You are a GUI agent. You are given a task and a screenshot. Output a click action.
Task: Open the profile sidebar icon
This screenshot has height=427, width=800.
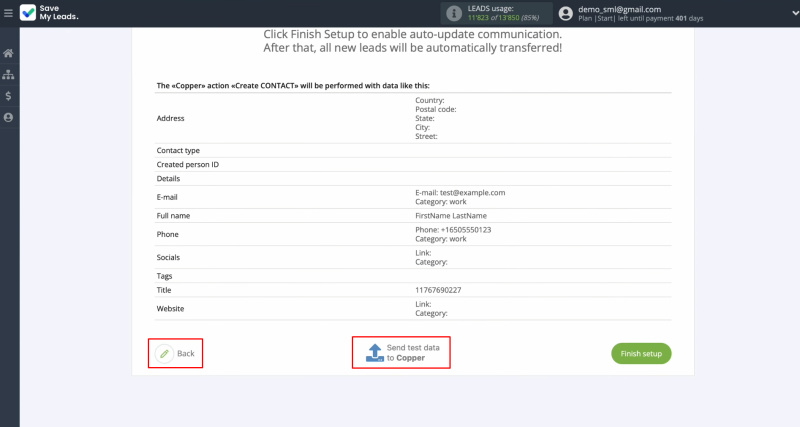[8, 118]
